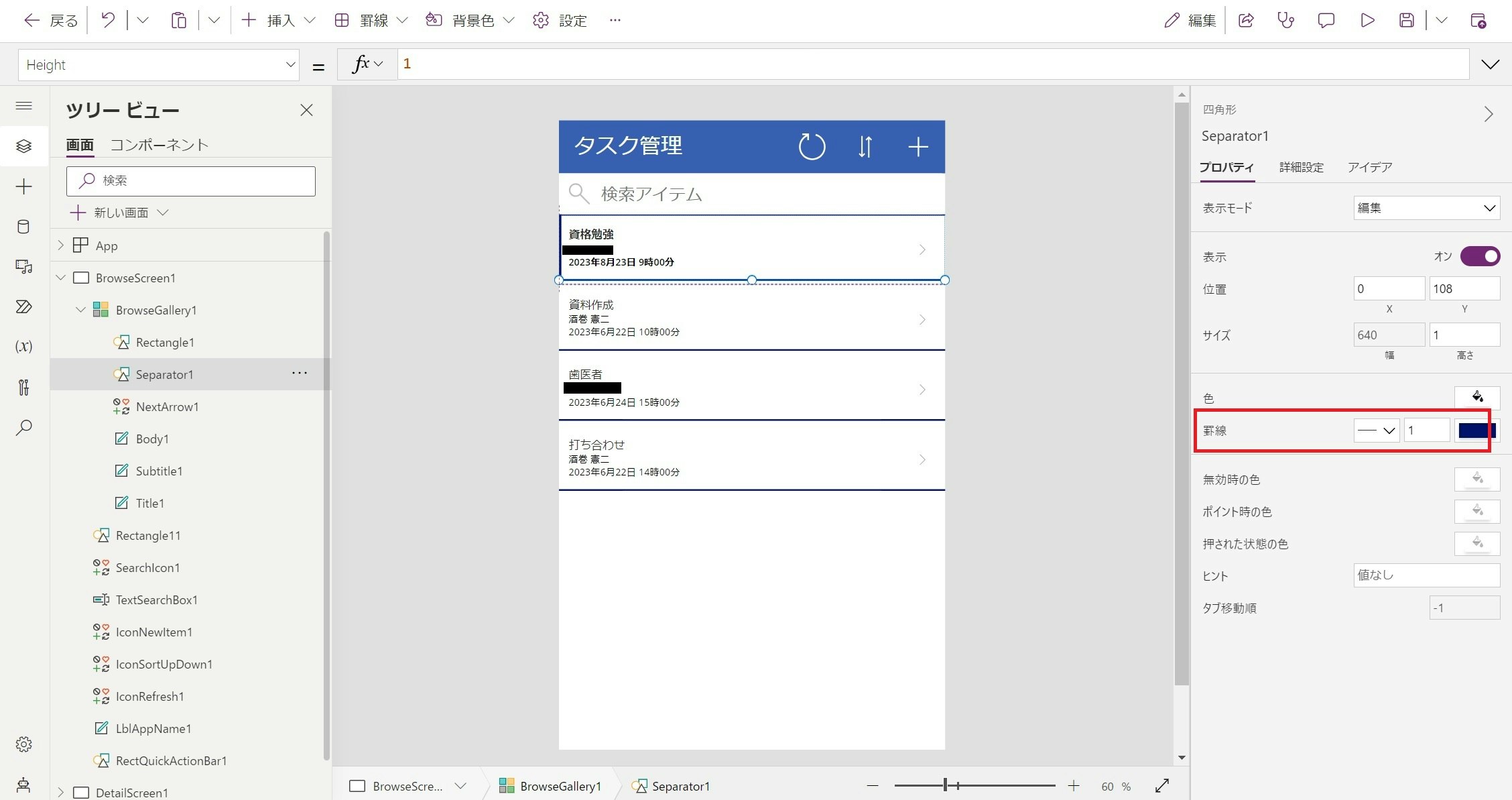
Task: Open the Height property selector dropdown
Action: click(158, 65)
